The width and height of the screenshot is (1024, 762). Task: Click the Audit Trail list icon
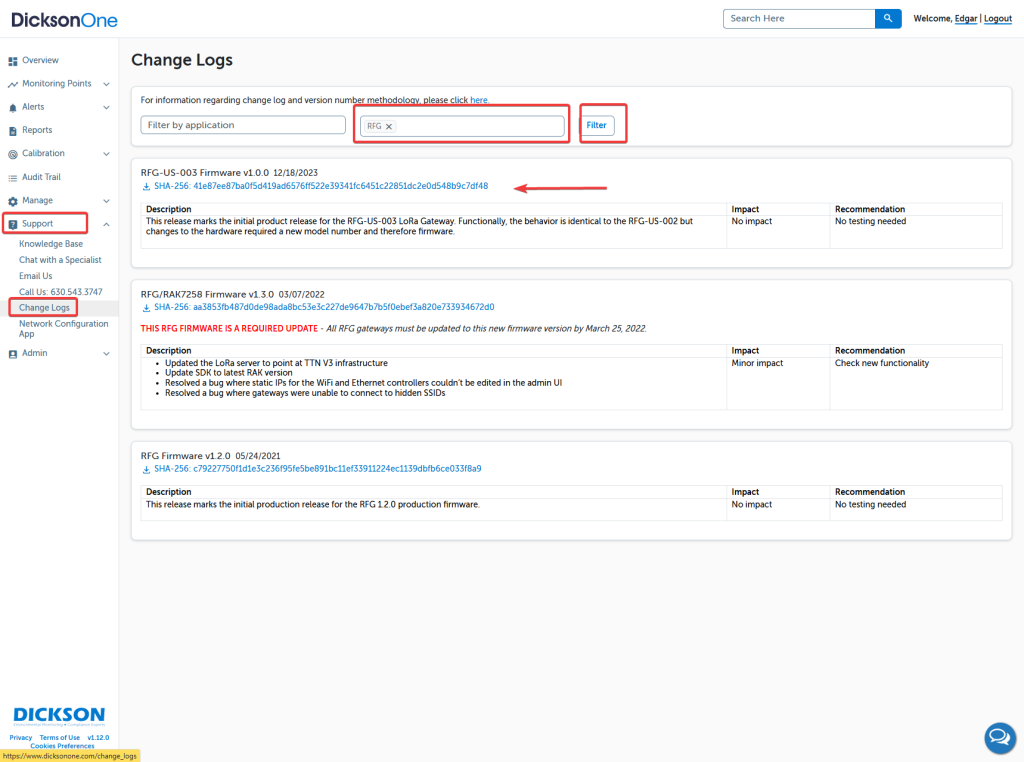13,178
